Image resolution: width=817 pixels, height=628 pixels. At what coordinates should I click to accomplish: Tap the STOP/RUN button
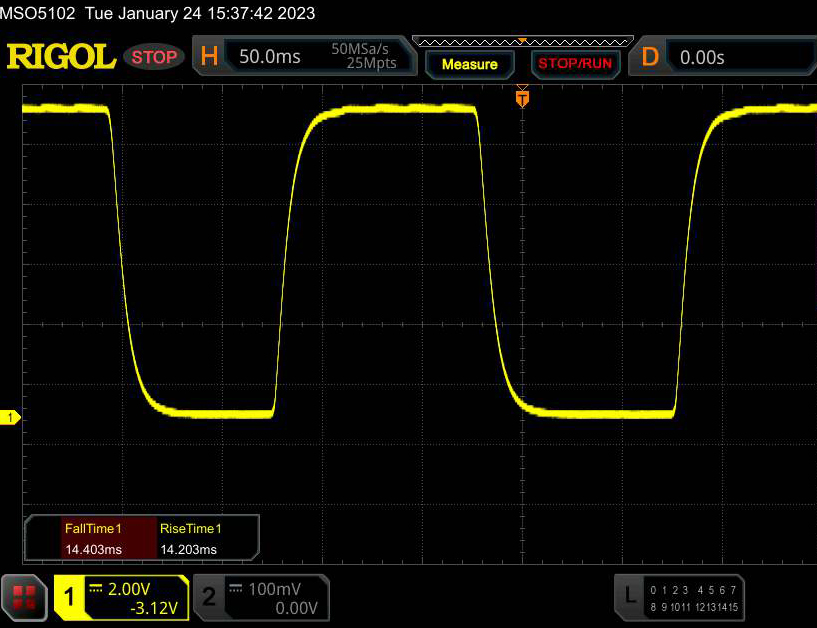[575, 64]
